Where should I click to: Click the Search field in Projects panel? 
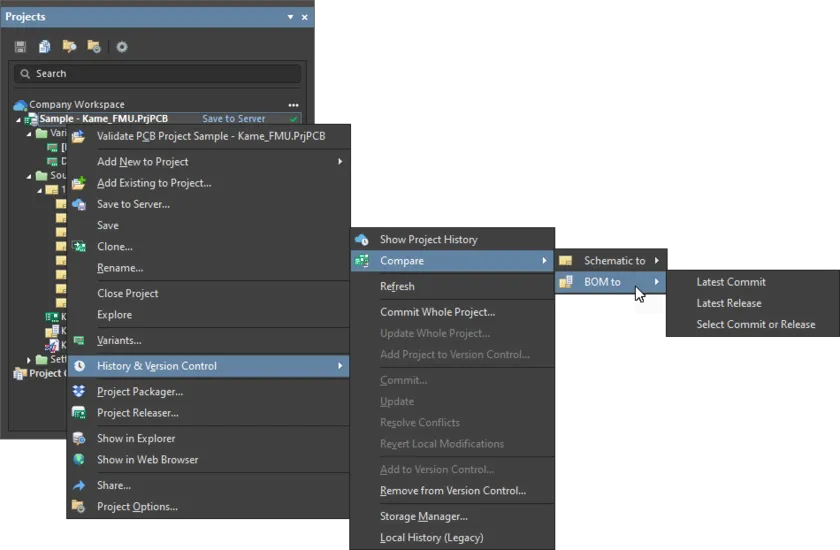158,74
